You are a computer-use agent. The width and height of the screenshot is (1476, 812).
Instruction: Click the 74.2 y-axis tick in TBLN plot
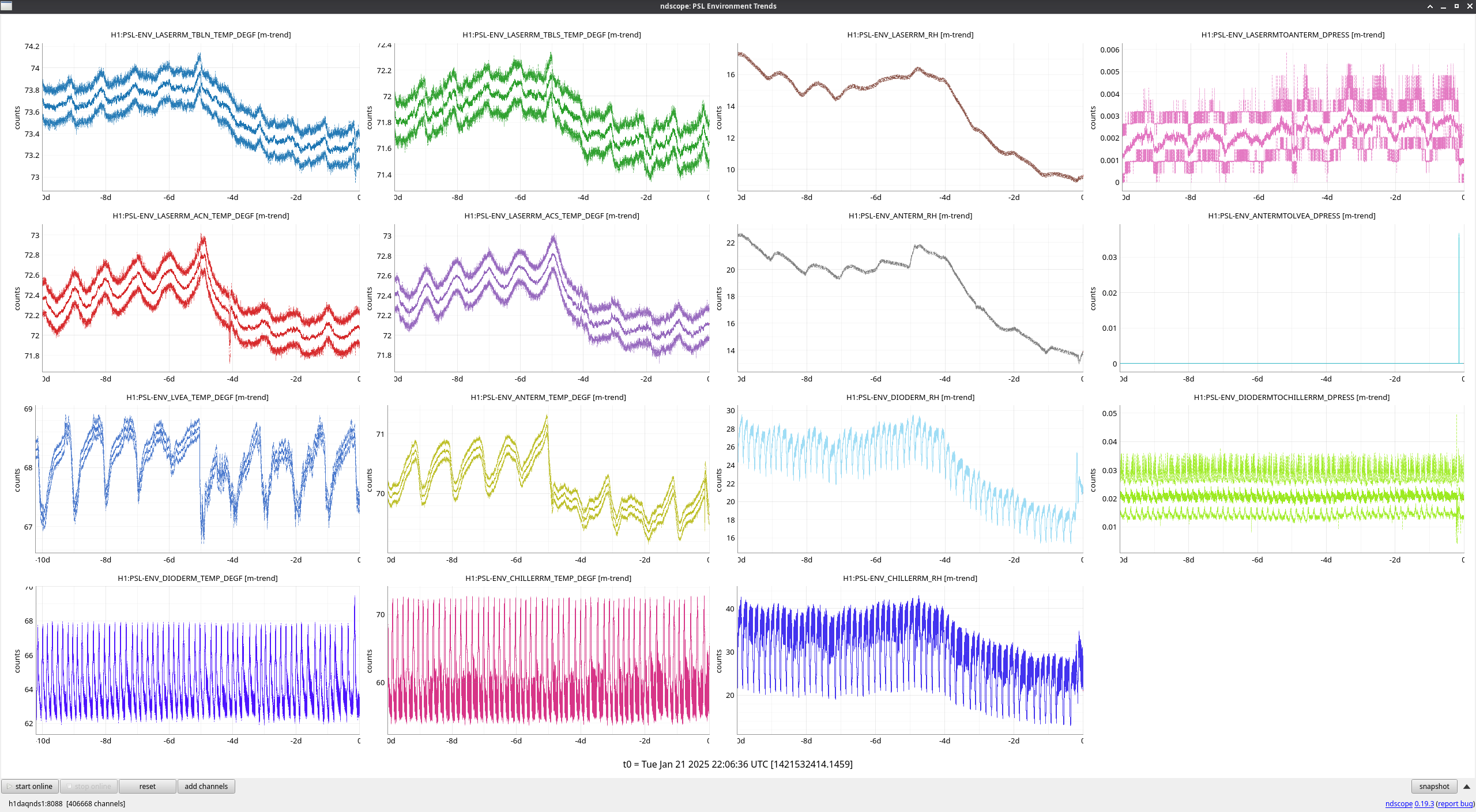click(32, 47)
